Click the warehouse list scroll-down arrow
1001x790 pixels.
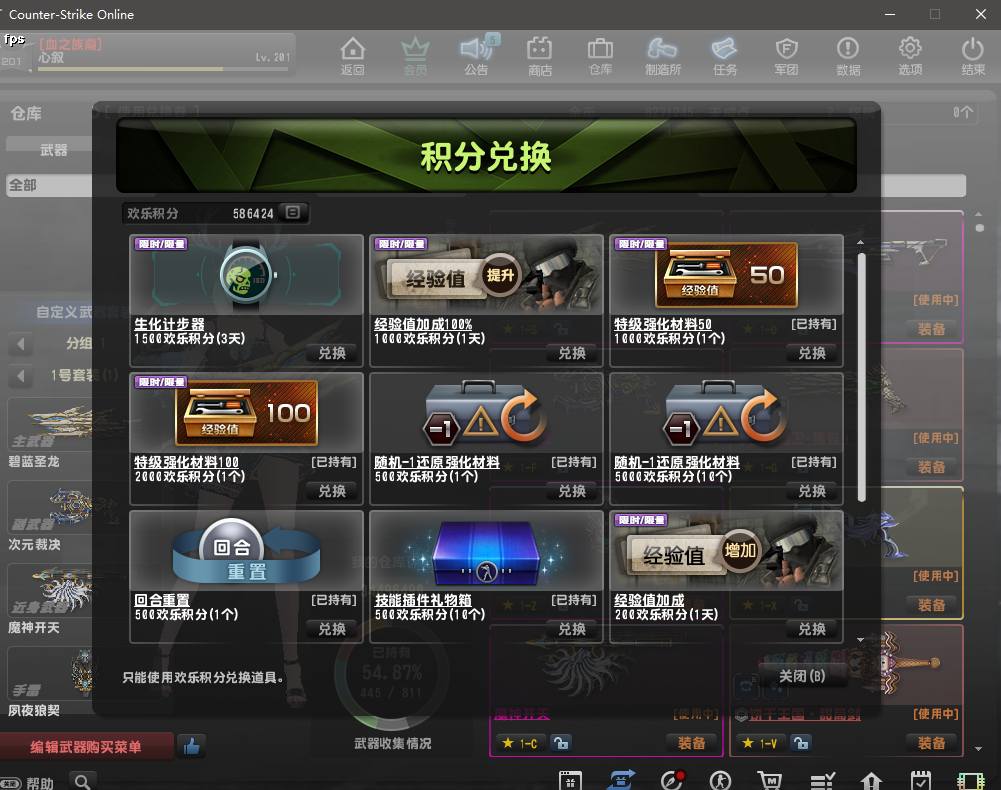tap(979, 748)
